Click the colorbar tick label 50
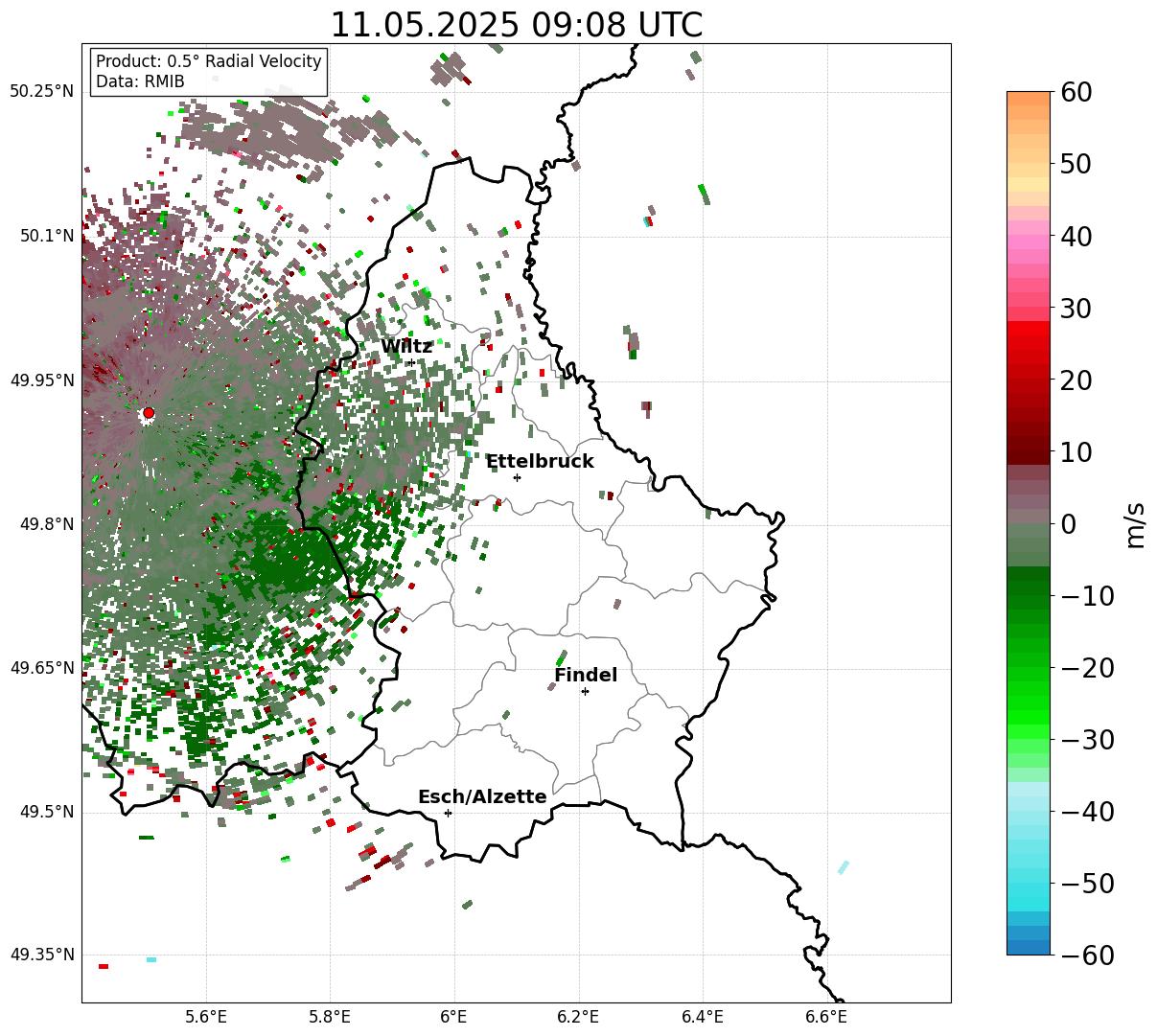 [x=1076, y=164]
